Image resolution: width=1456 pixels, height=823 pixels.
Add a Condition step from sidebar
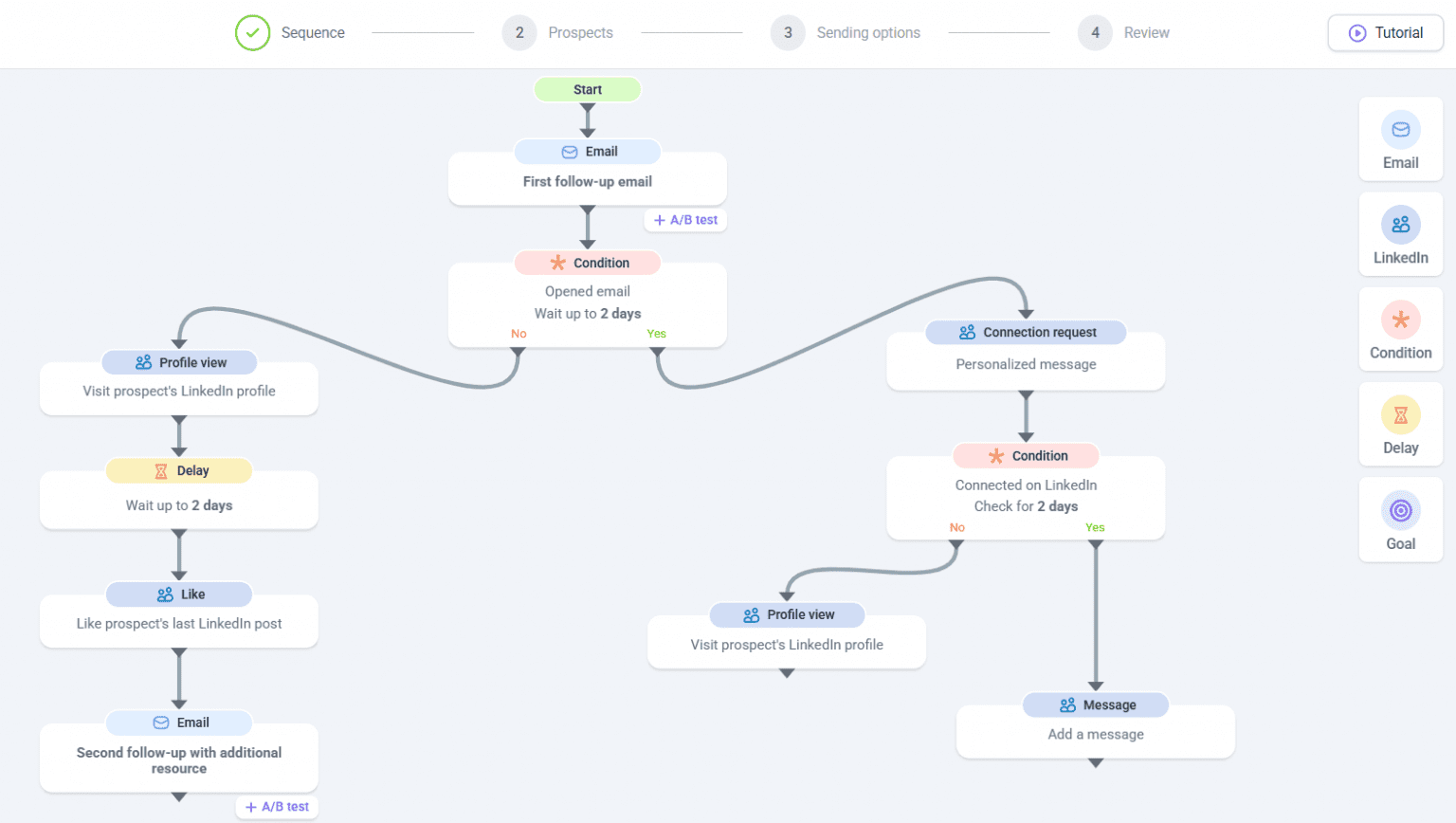[1400, 329]
